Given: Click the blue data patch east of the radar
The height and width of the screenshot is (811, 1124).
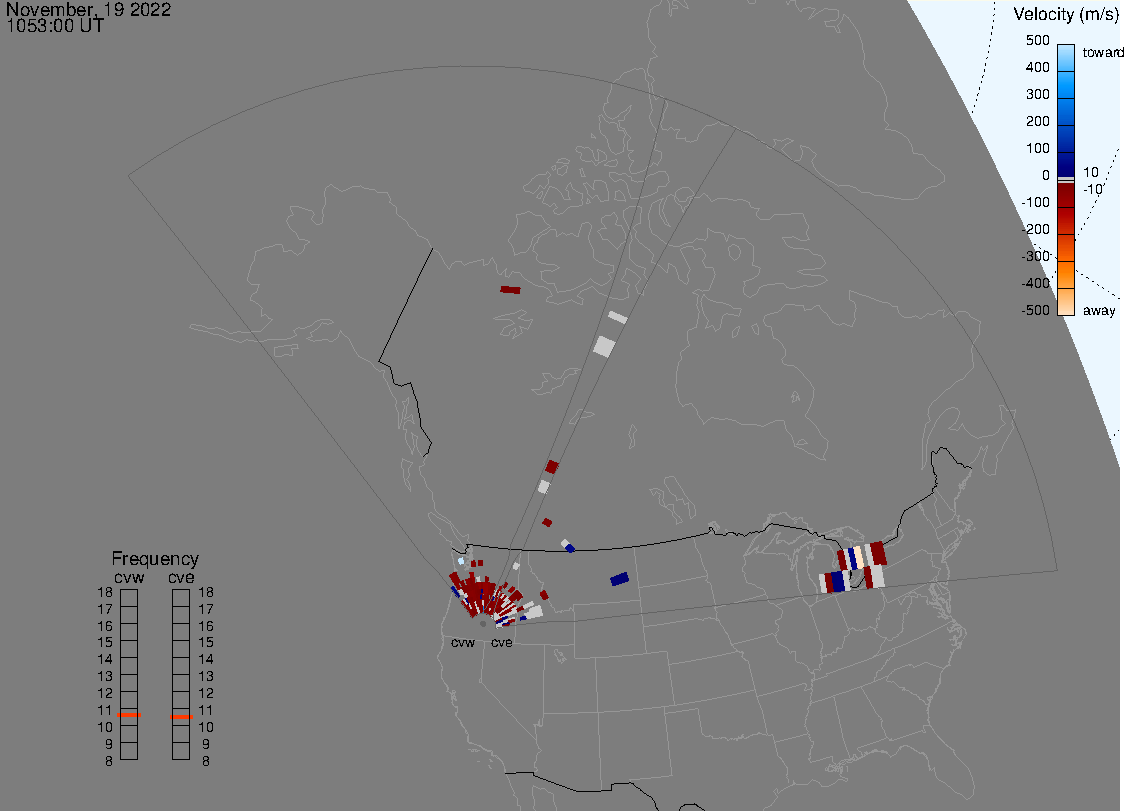Looking at the screenshot, I should (x=619, y=579).
